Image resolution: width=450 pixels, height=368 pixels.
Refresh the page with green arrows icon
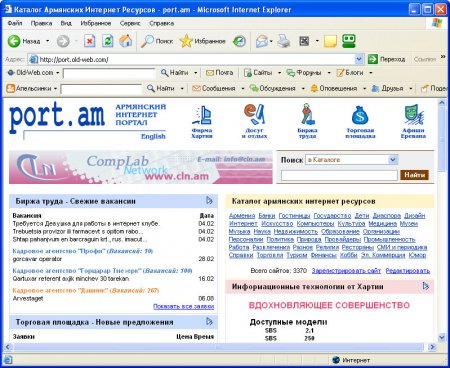(108, 41)
